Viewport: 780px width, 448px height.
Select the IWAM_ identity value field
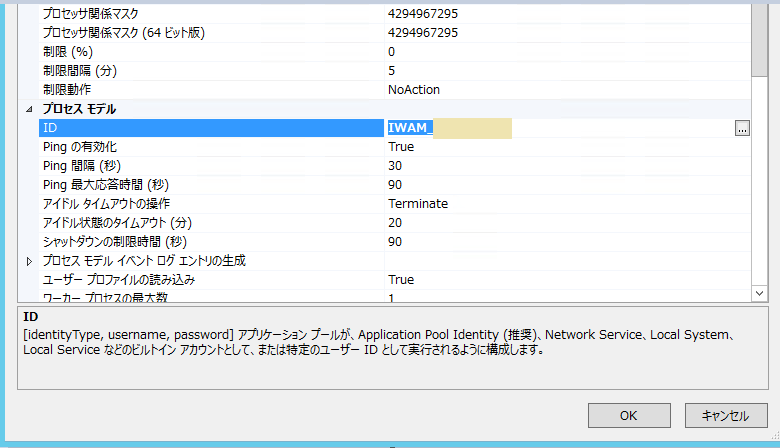(561, 128)
